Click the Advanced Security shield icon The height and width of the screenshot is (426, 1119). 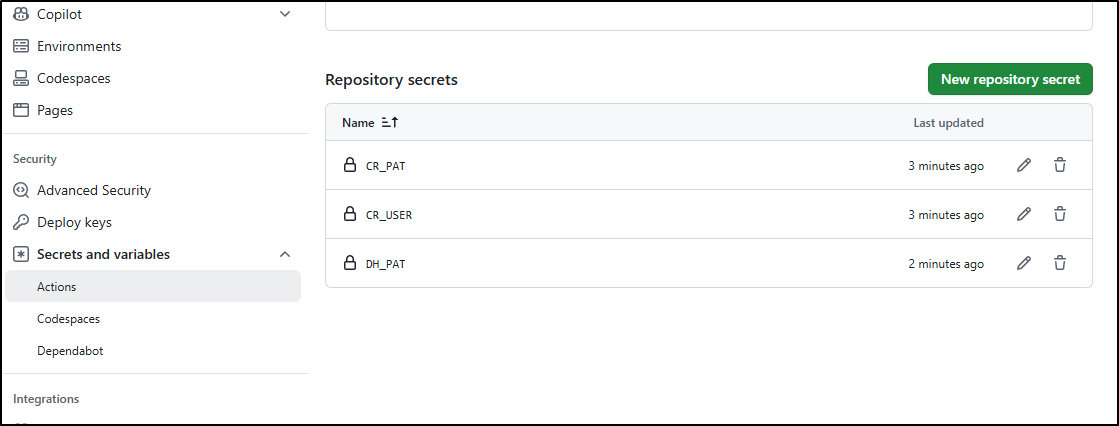click(x=21, y=190)
